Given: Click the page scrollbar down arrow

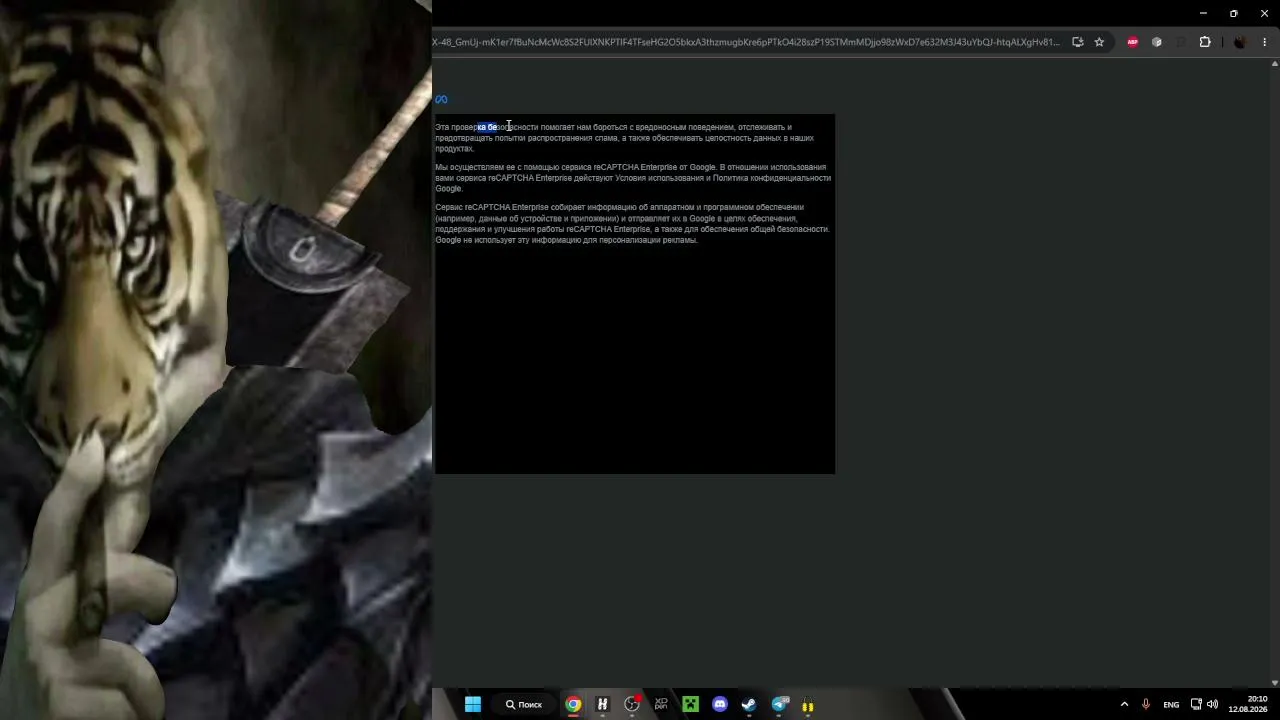Looking at the screenshot, I should [x=1275, y=683].
